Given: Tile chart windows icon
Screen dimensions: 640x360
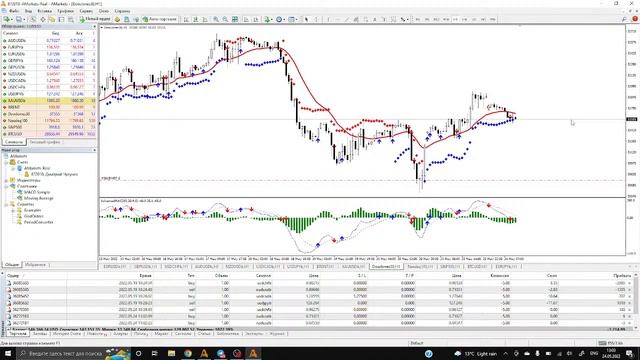Looking at the screenshot, I should click(x=235, y=19).
